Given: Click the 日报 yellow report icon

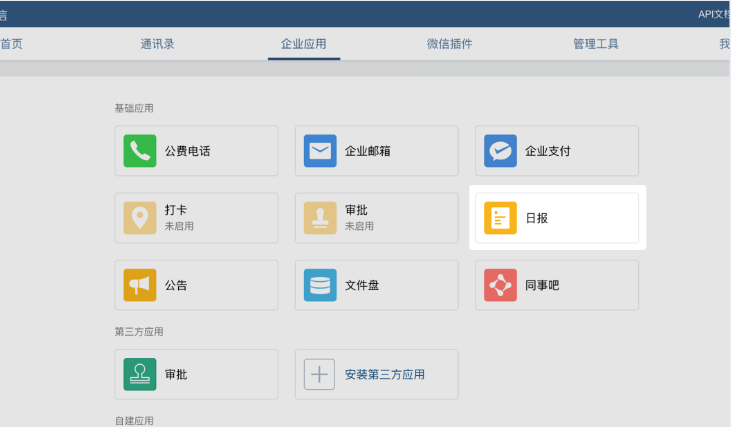Looking at the screenshot, I should coord(500,218).
